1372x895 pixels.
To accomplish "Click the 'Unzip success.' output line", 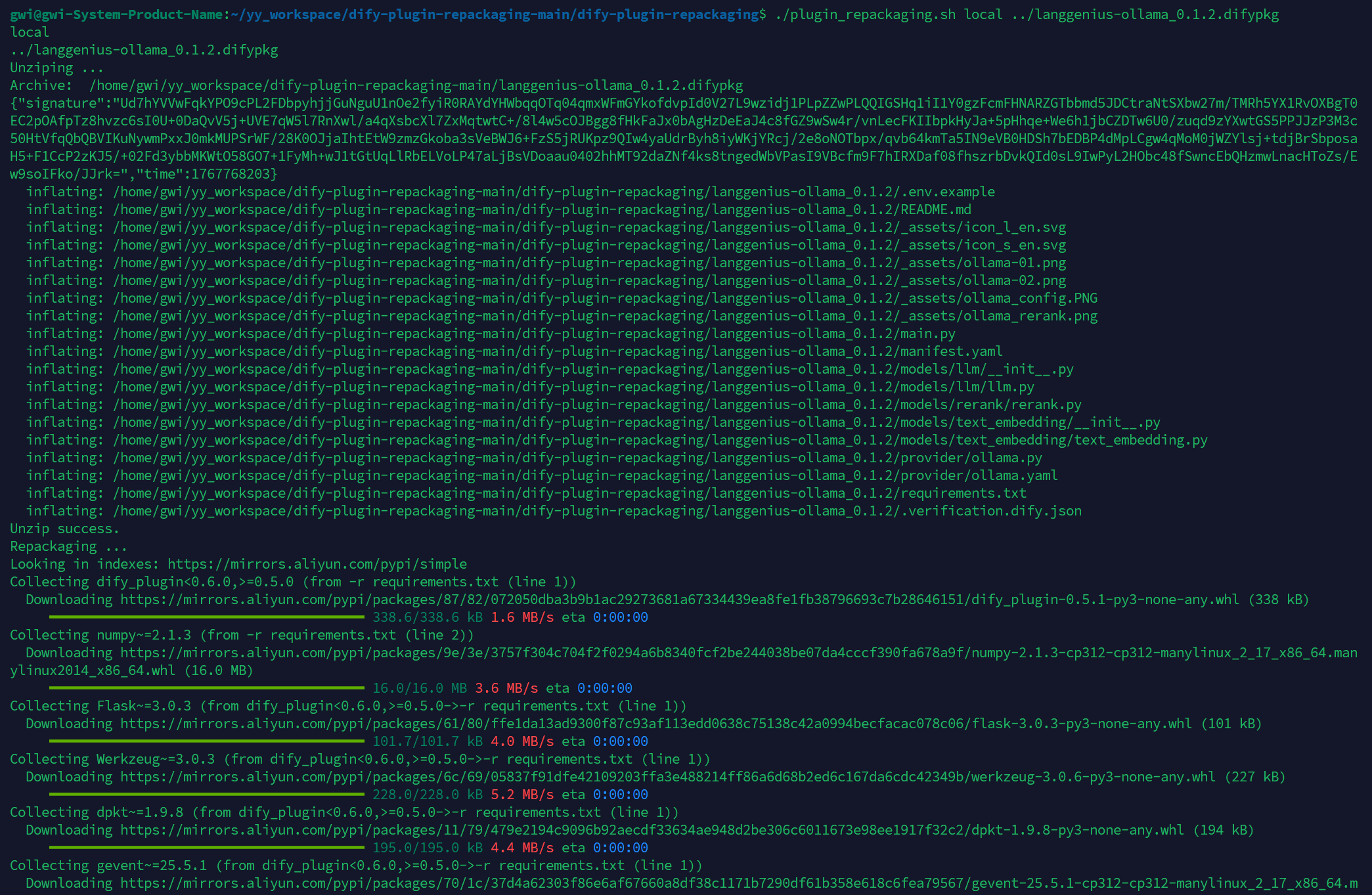I will (x=64, y=529).
